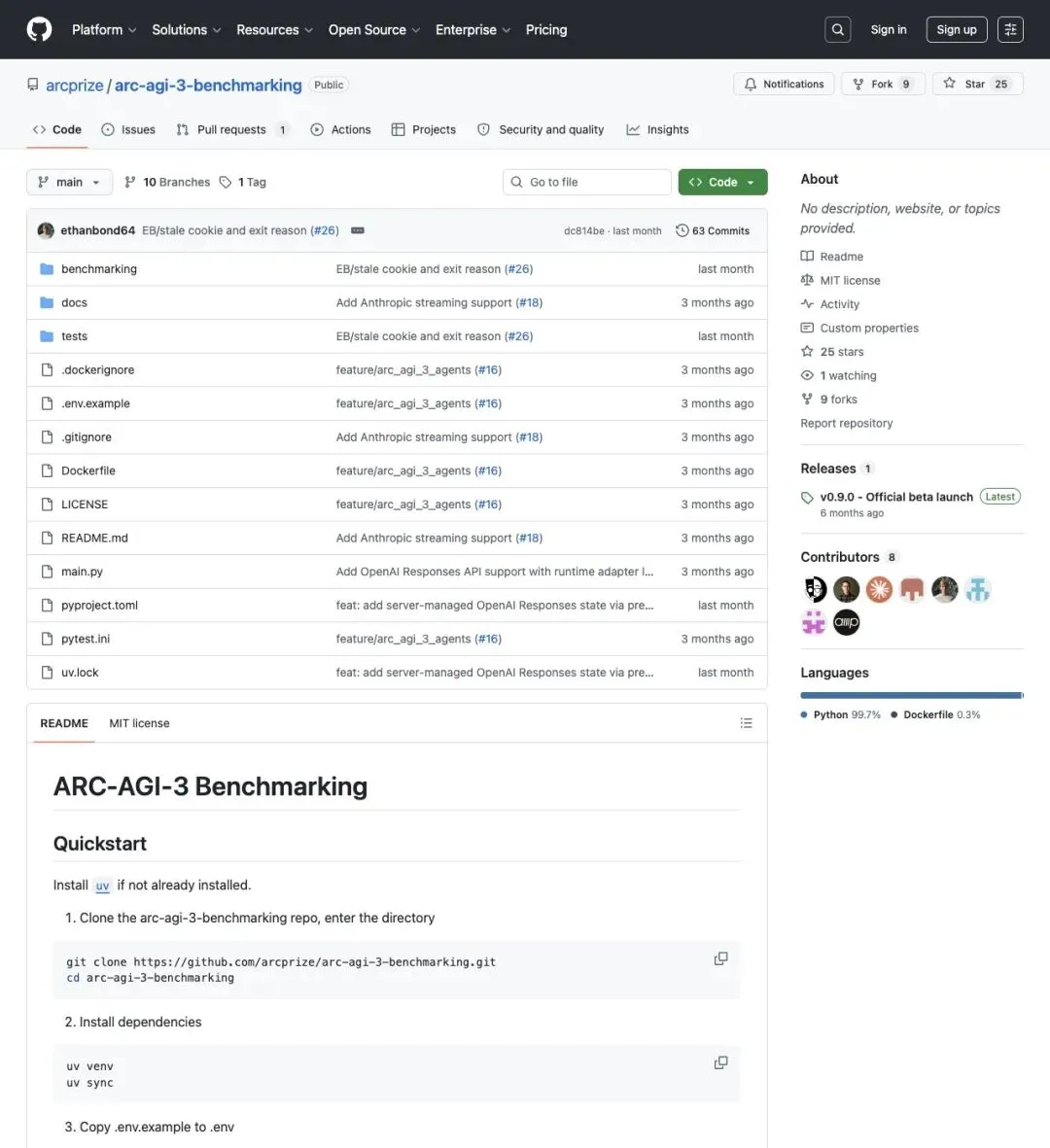Viewport: 1050px width, 1148px height.
Task: Click the Languages percentage bar
Action: [x=912, y=695]
